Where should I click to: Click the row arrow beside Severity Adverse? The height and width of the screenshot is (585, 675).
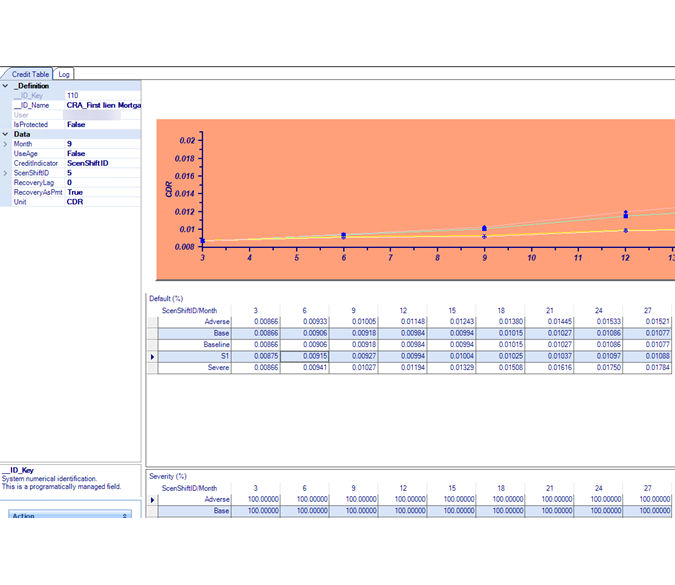click(x=152, y=499)
